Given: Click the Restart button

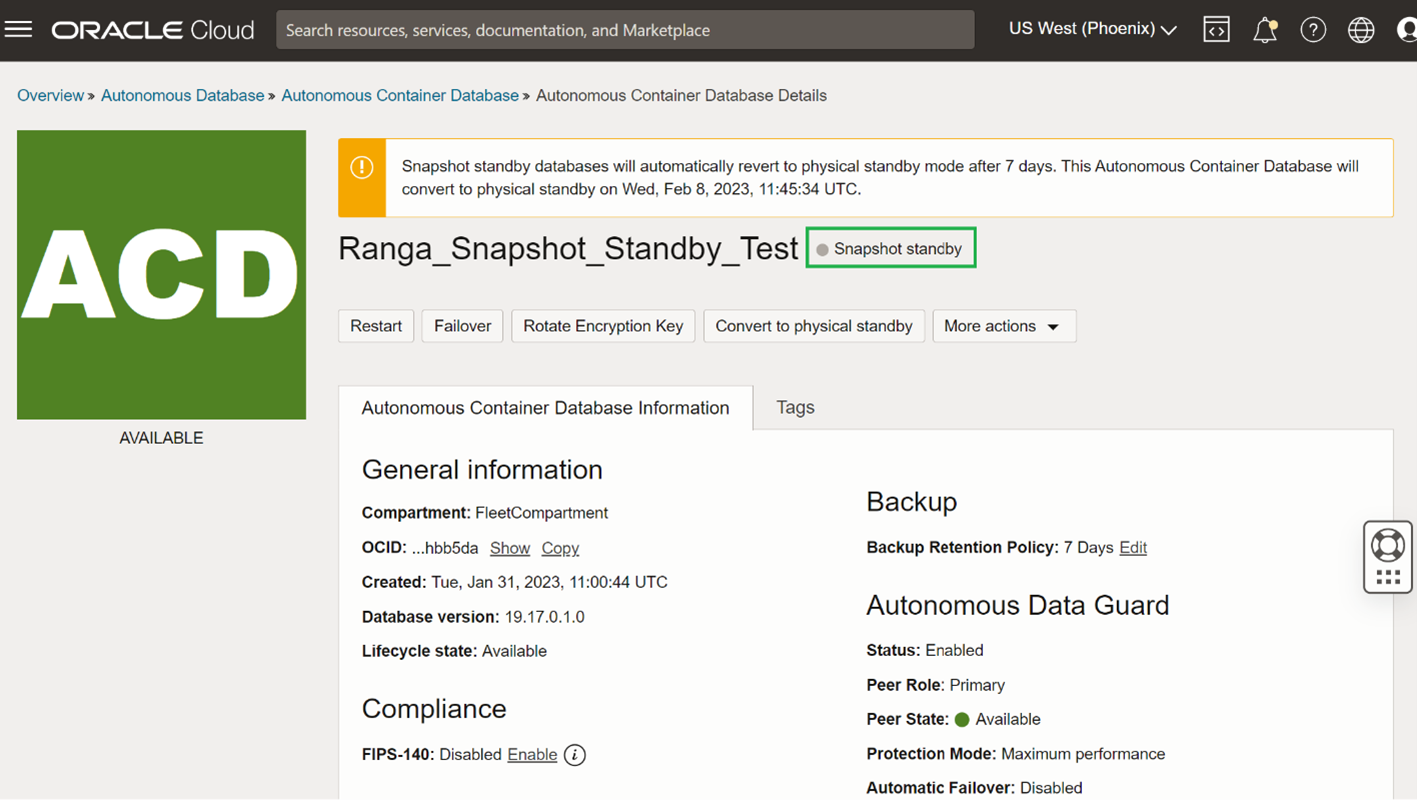Looking at the screenshot, I should (x=376, y=325).
